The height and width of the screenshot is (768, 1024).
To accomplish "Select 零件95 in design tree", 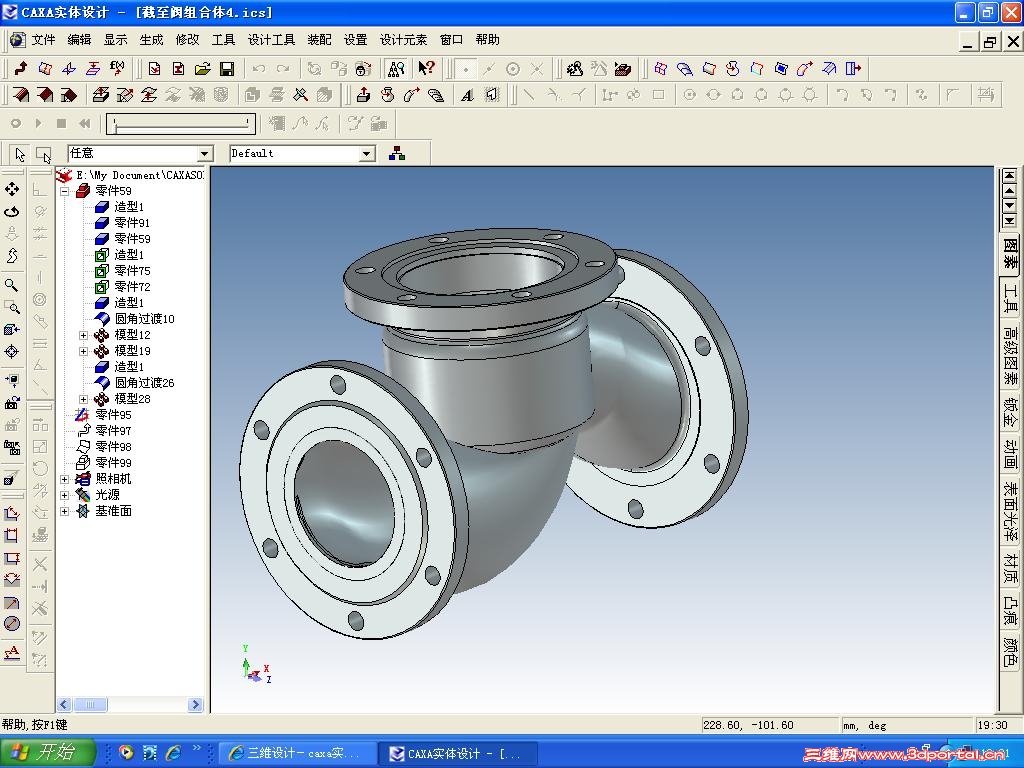I will pos(113,415).
